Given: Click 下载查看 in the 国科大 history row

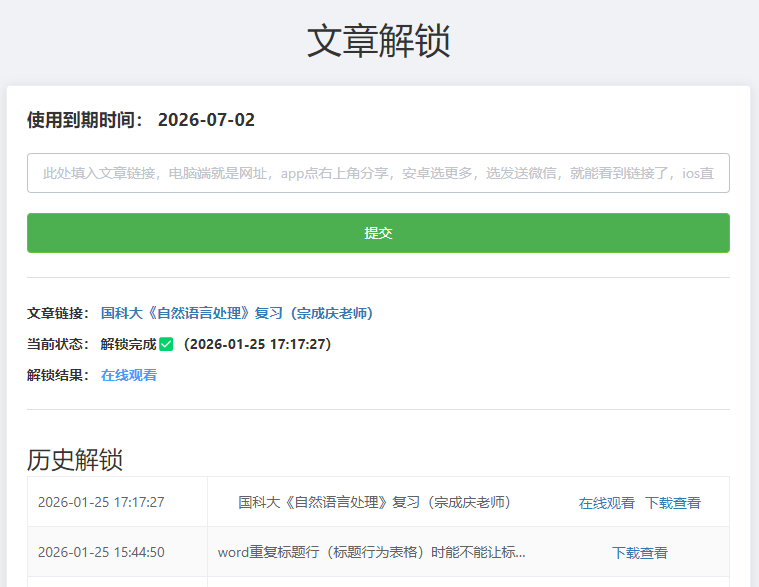Looking at the screenshot, I should [672, 503].
